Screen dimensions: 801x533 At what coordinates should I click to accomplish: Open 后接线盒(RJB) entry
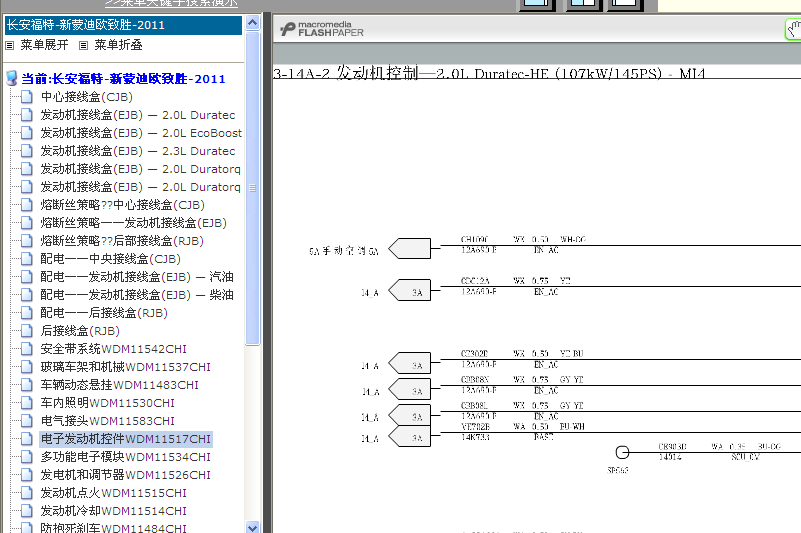click(x=80, y=331)
